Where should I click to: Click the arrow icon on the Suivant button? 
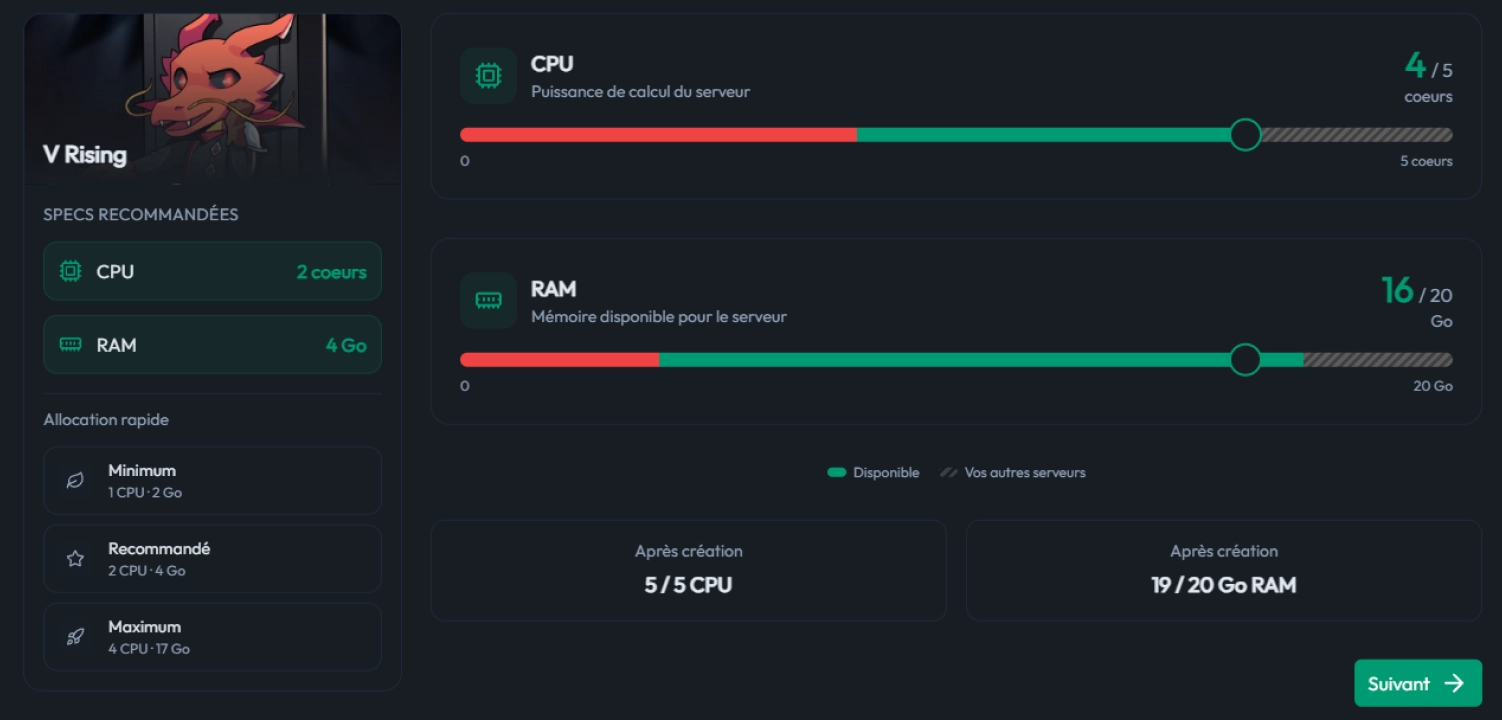click(x=1454, y=683)
